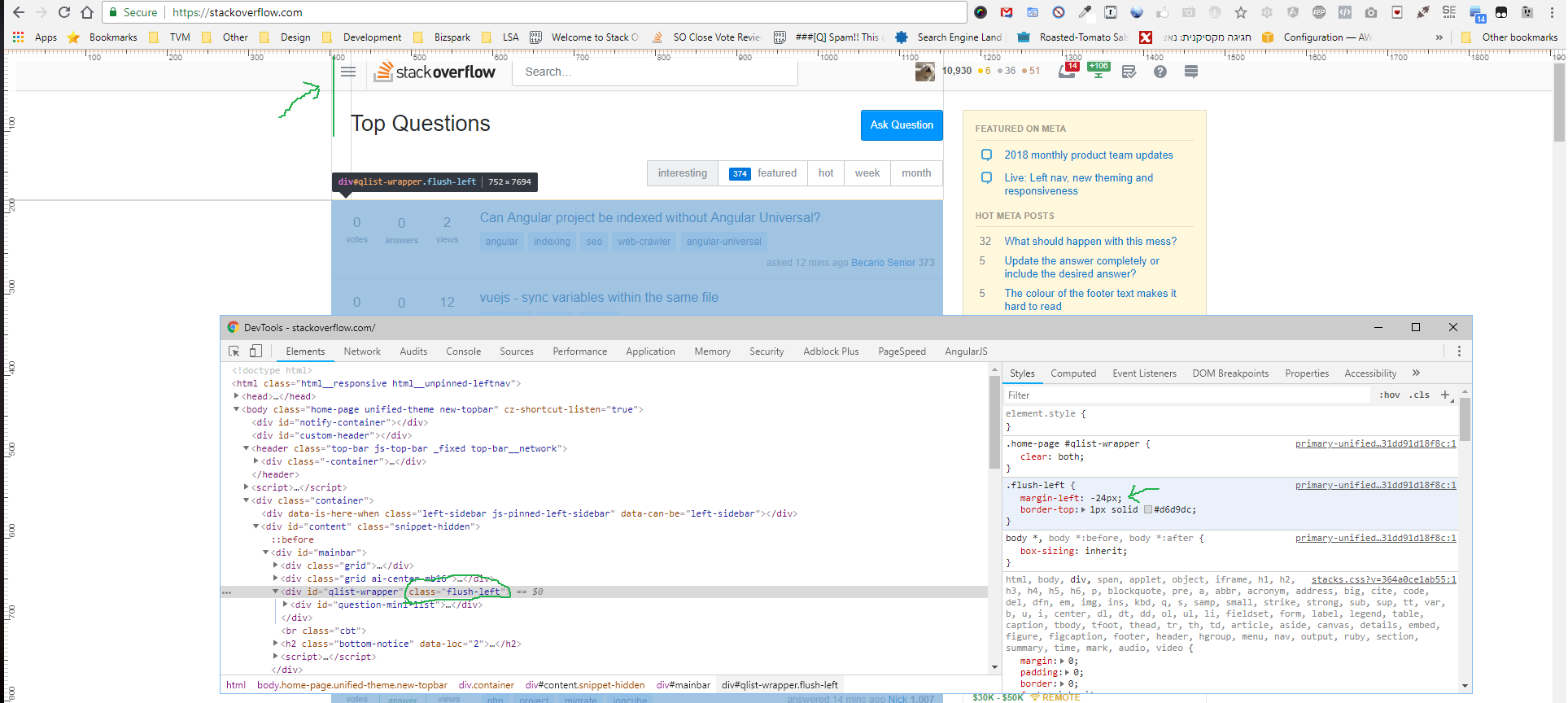
Task: Click the red blocked-circle extension icon
Action: coord(1059,12)
